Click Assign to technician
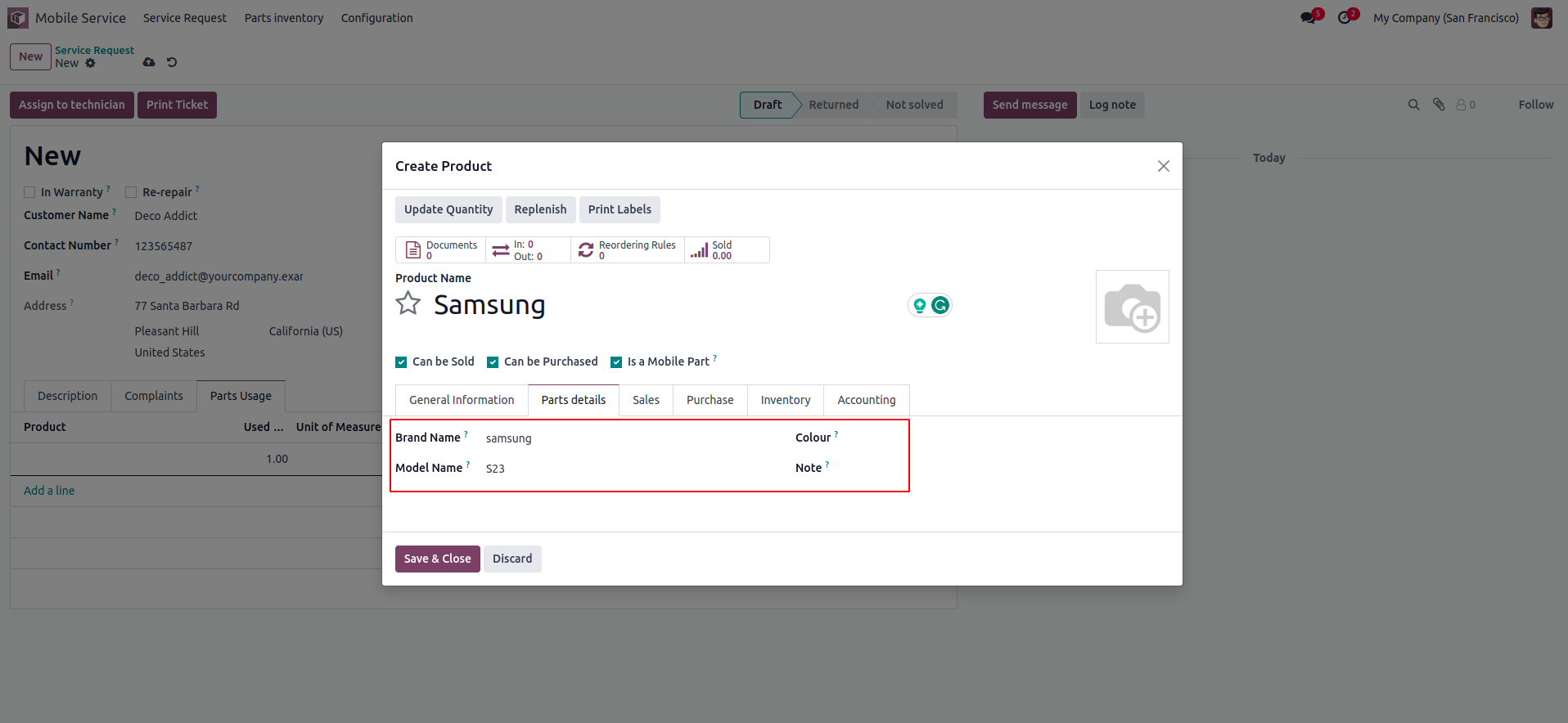1568x723 pixels. (x=72, y=105)
